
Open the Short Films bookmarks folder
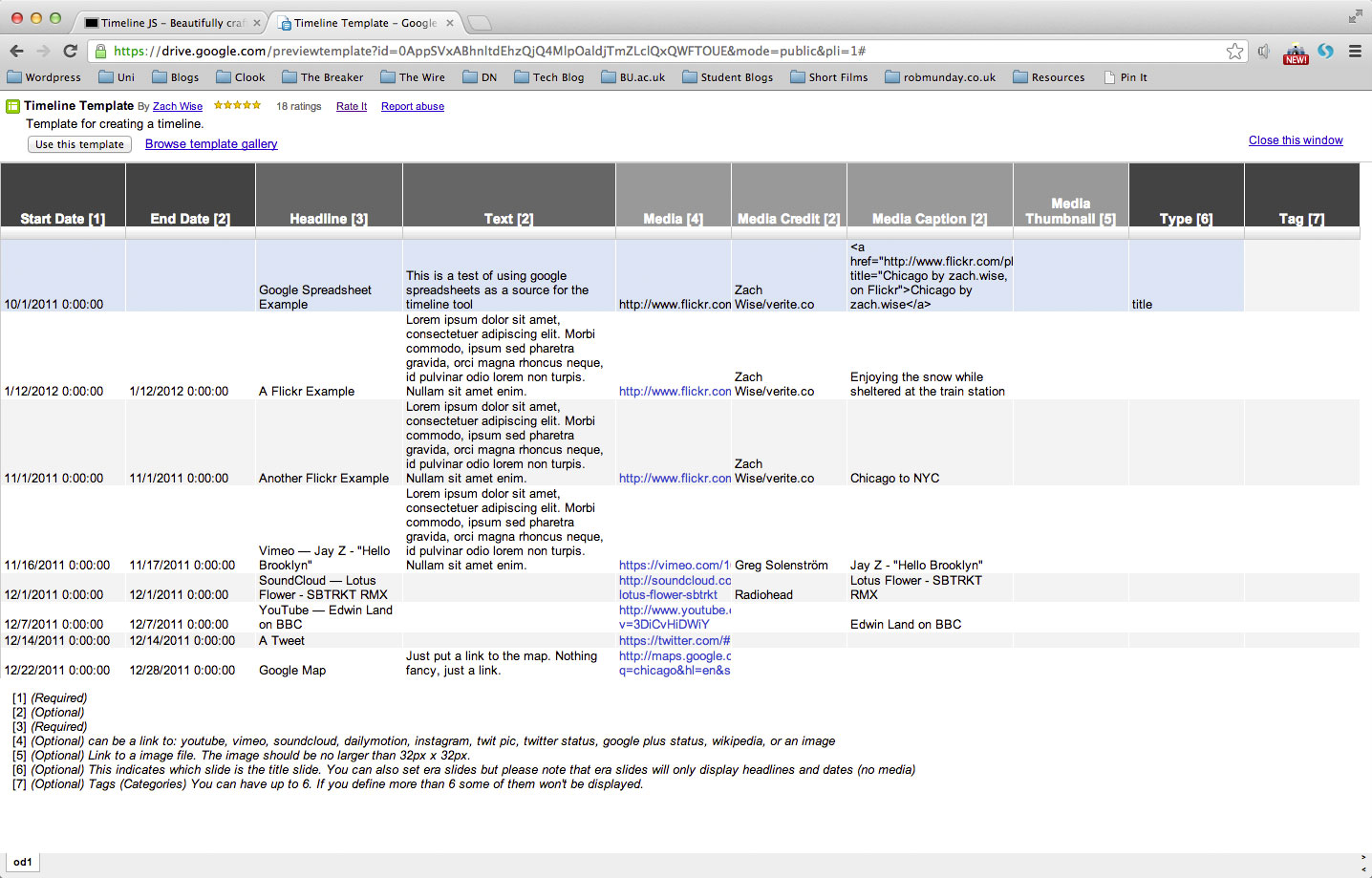tap(828, 77)
